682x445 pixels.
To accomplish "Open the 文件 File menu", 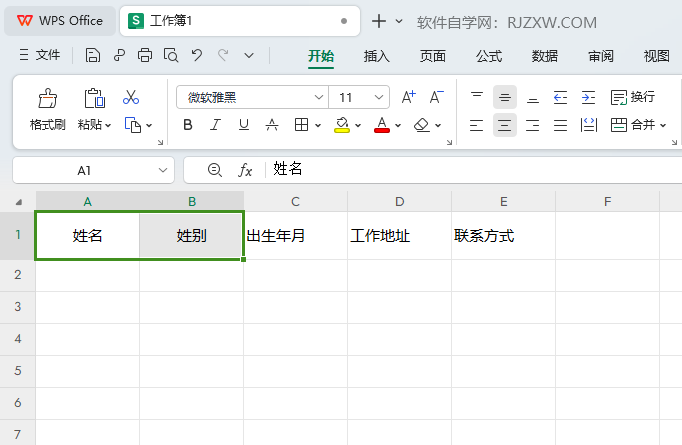I will coord(40,55).
